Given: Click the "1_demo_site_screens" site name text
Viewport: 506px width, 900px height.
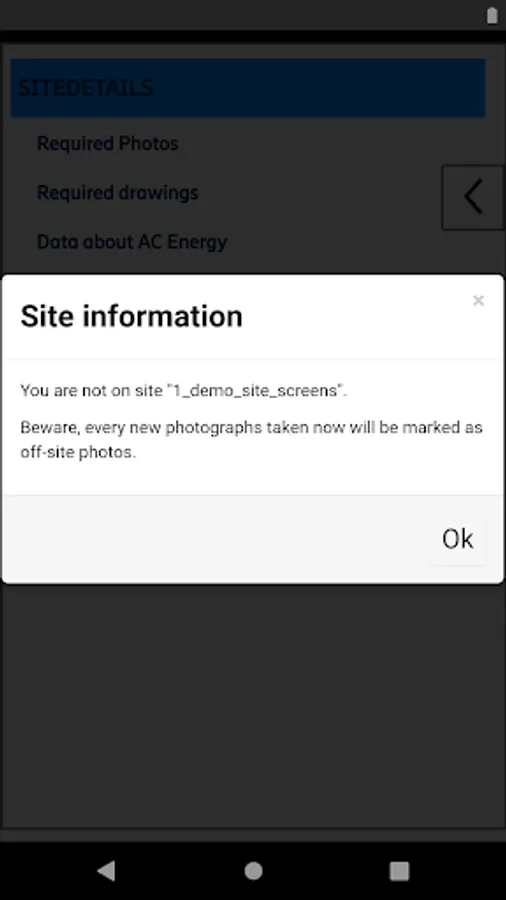Looking at the screenshot, I should 255,391.
